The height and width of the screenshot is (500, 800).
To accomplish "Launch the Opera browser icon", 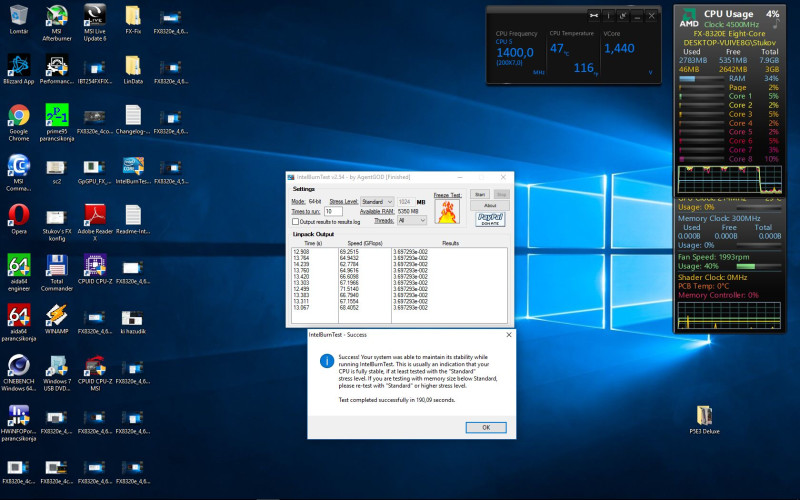I will pyautogui.click(x=19, y=215).
